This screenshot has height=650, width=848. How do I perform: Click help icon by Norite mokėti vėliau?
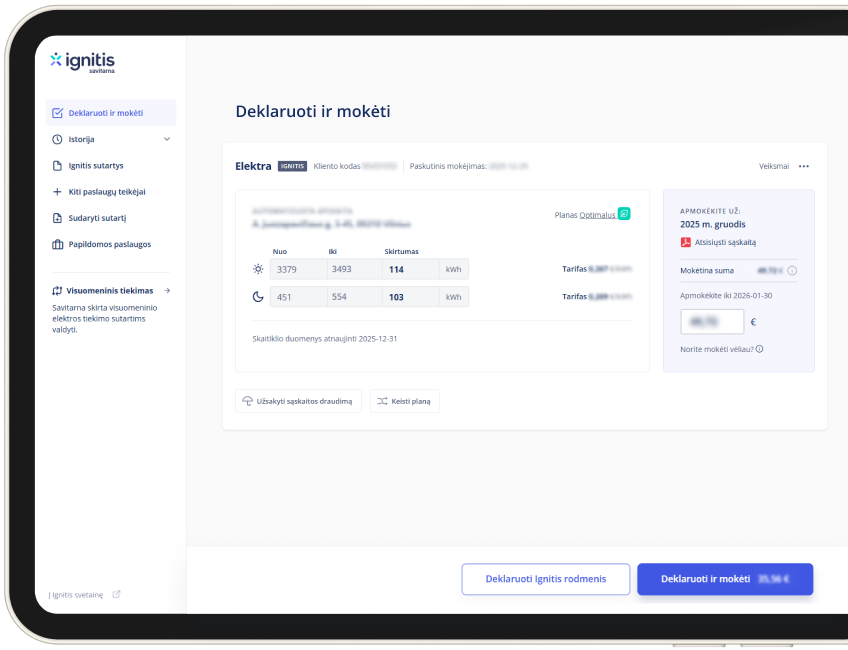point(760,349)
